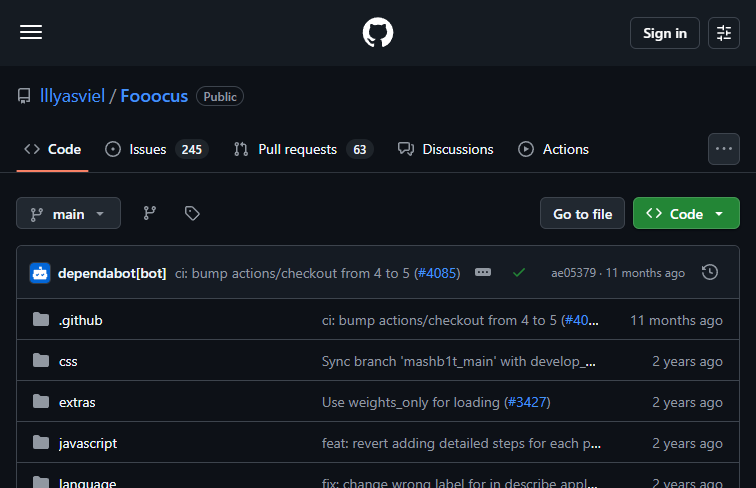The height and width of the screenshot is (488, 756).
Task: View checks status green checkmark
Action: coord(519,273)
